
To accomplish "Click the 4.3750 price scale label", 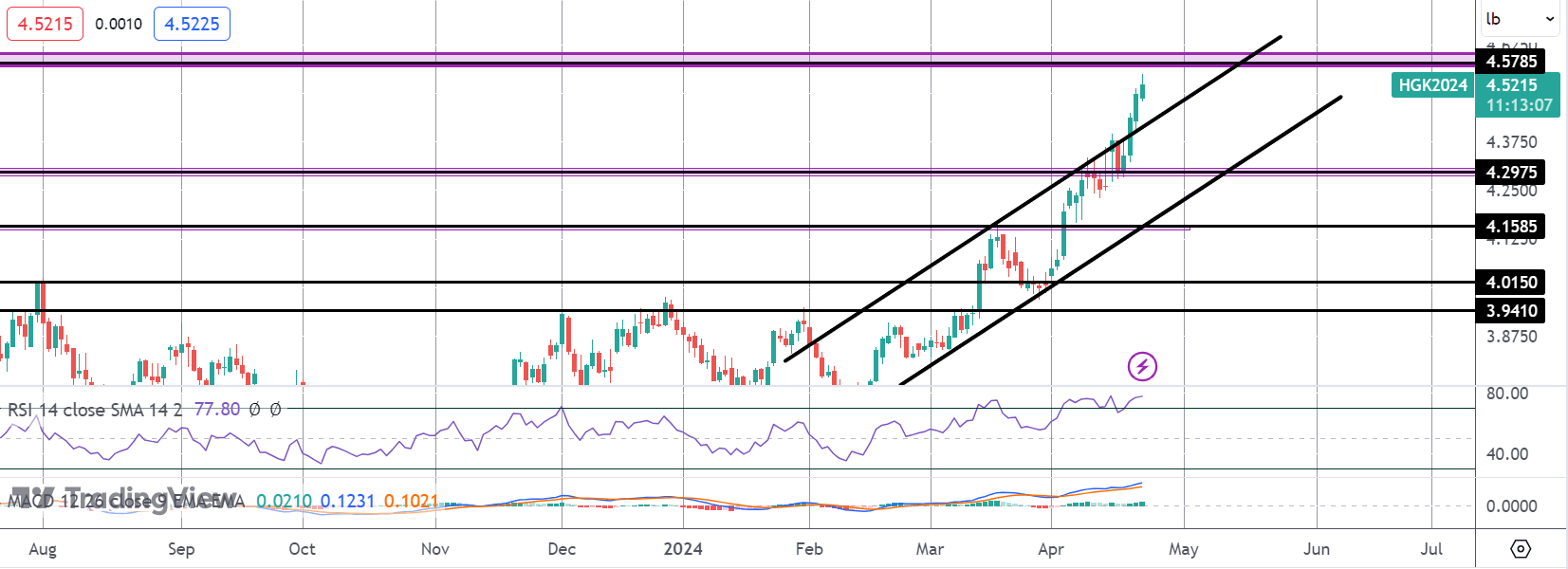I will [1512, 142].
